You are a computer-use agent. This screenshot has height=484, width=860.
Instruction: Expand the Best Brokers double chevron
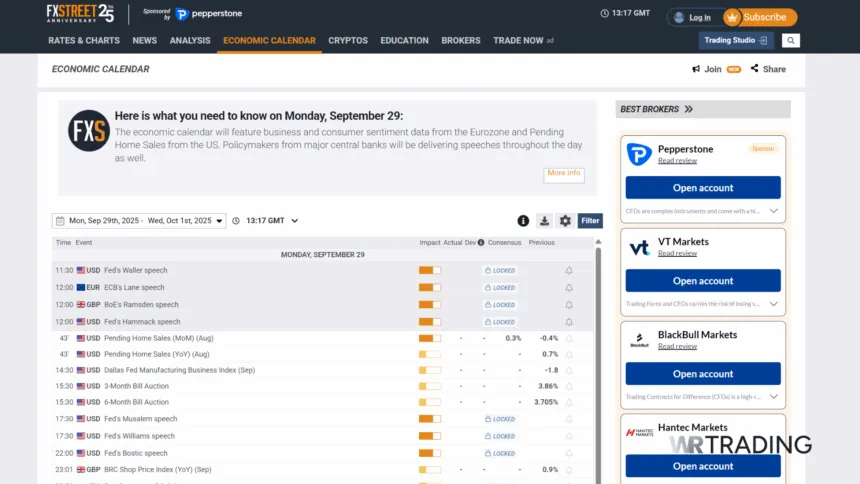tap(688, 109)
